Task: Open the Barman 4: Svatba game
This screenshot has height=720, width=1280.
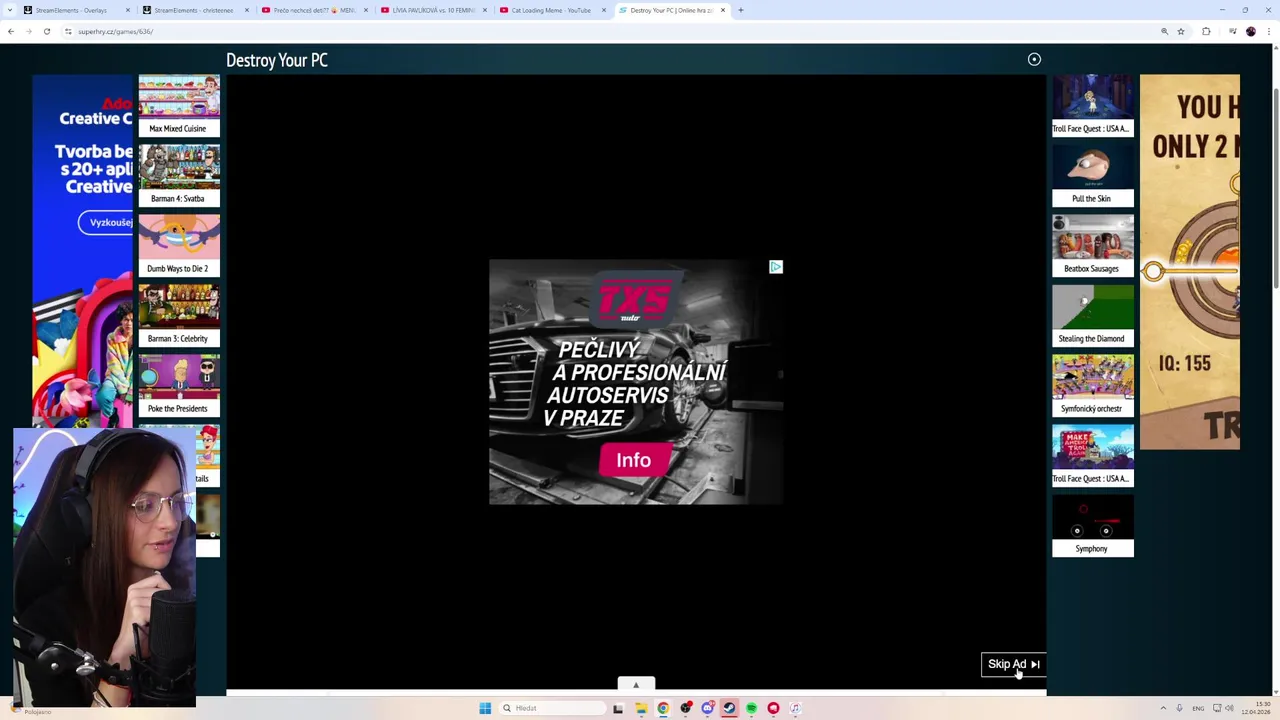Action: pyautogui.click(x=179, y=175)
